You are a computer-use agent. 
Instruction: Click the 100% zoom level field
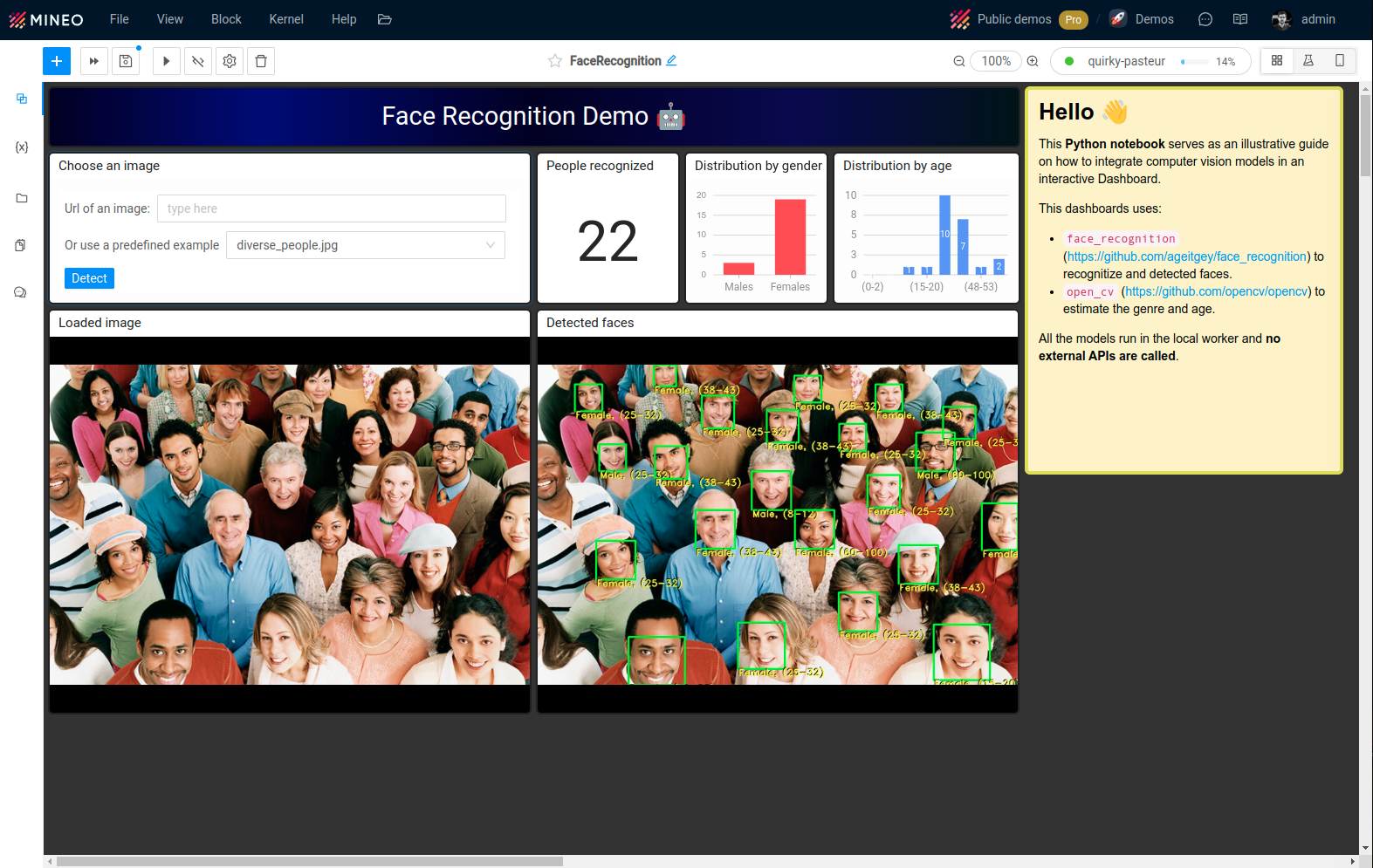(996, 61)
